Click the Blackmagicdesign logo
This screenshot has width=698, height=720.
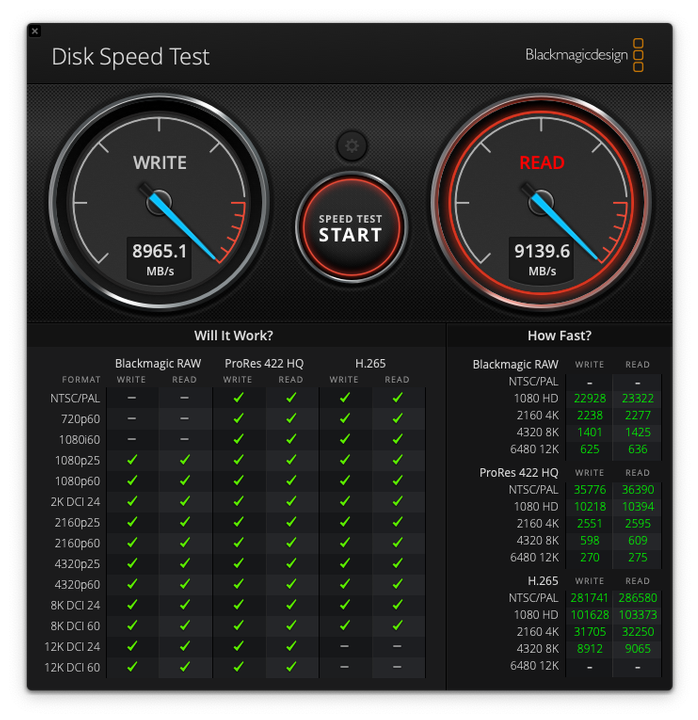pos(584,55)
